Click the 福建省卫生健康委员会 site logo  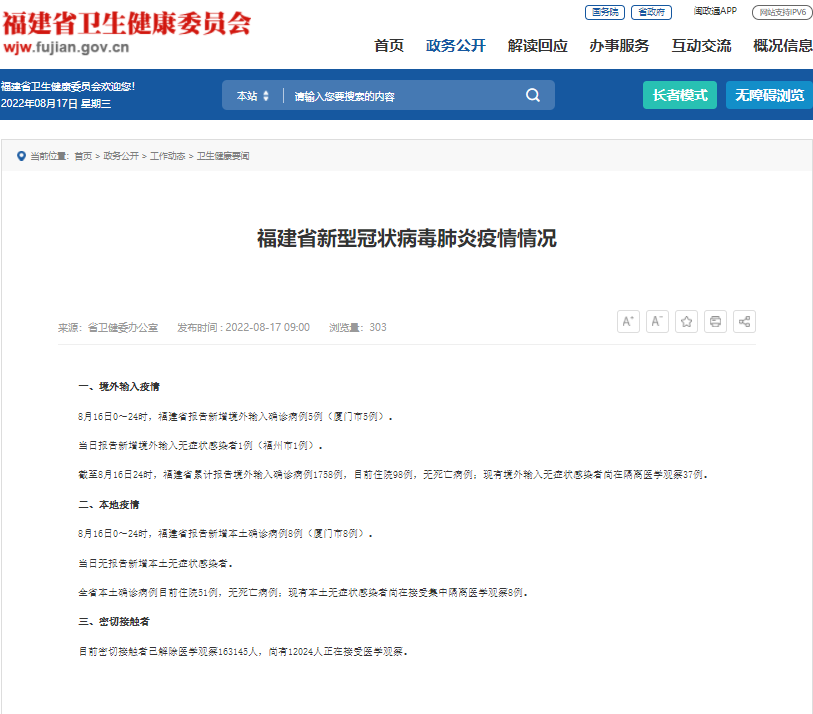point(127,32)
